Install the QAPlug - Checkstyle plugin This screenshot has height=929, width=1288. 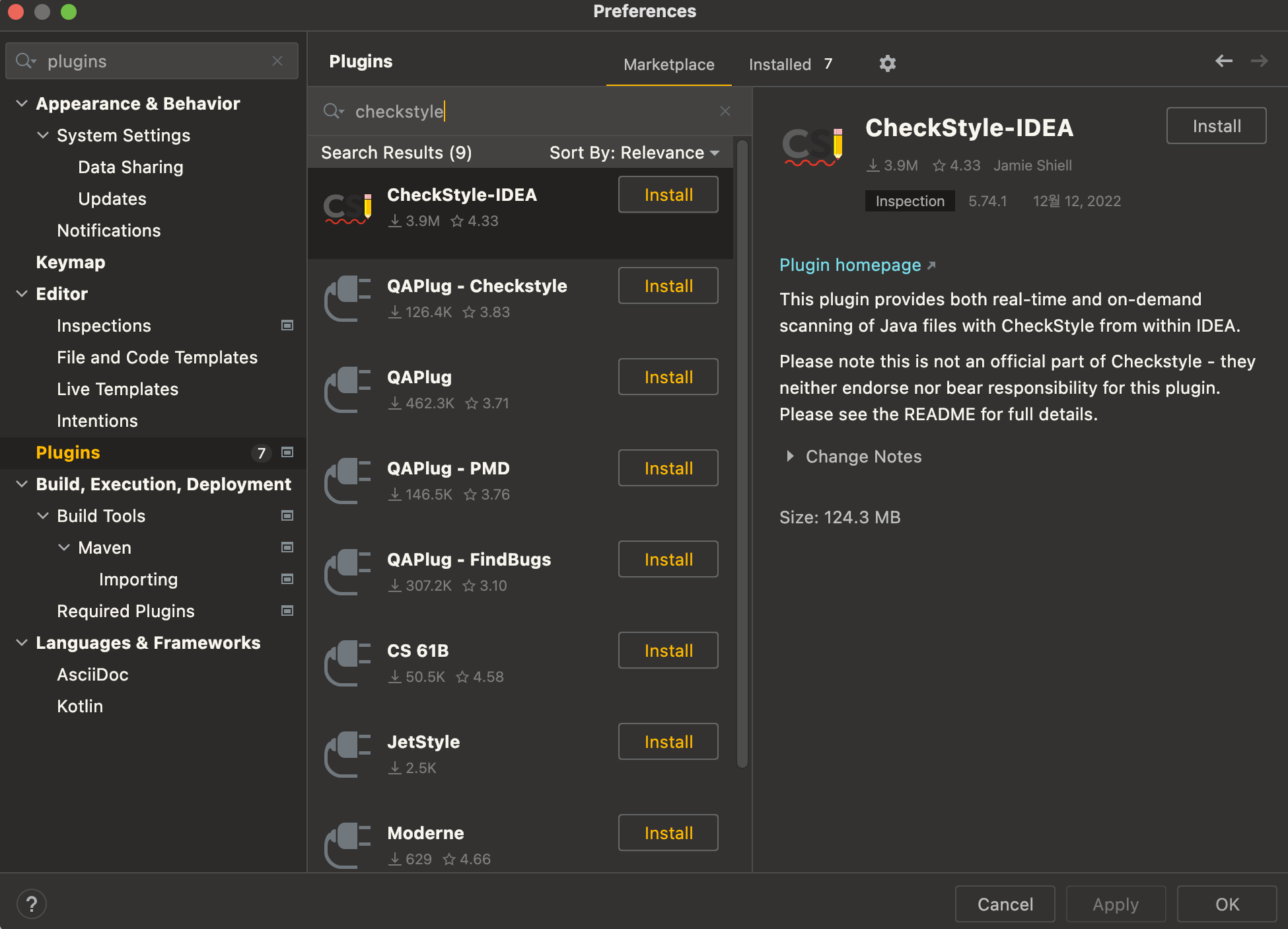tap(668, 286)
